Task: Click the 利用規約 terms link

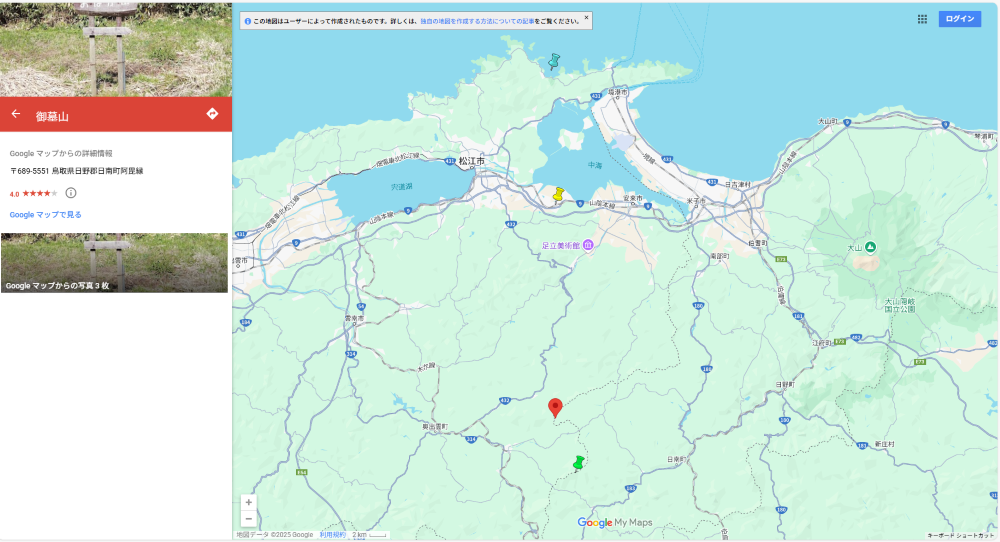Action: point(332,535)
